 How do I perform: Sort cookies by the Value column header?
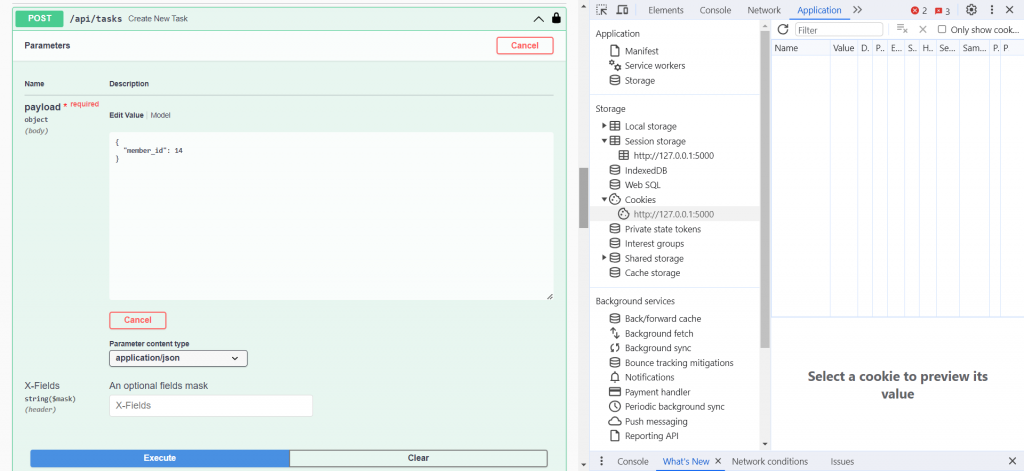(x=844, y=48)
